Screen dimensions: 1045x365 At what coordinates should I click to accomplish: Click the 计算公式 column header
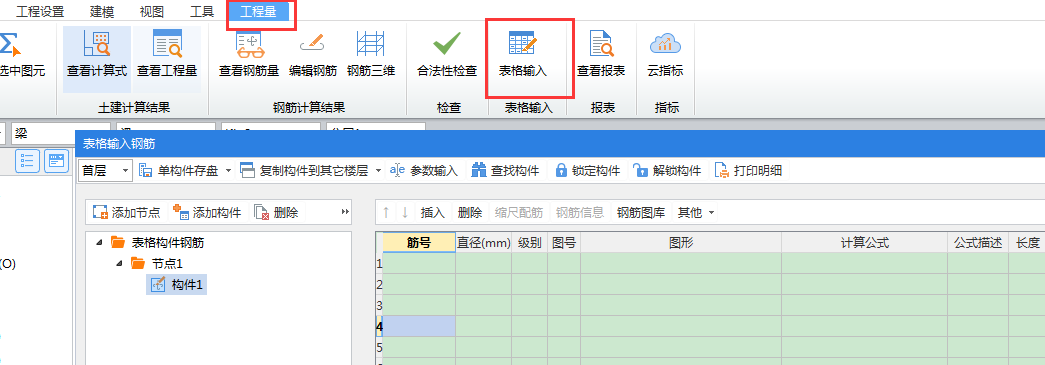(x=864, y=243)
